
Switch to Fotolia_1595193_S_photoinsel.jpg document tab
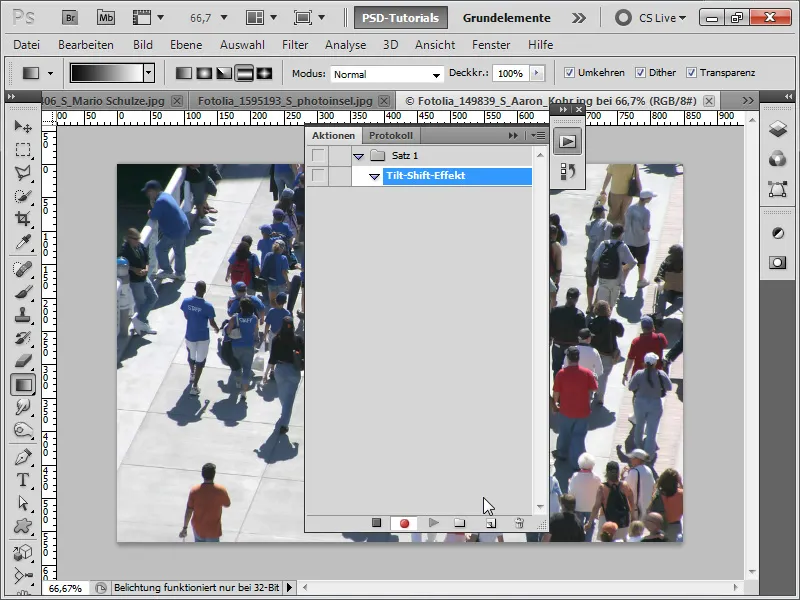click(285, 101)
